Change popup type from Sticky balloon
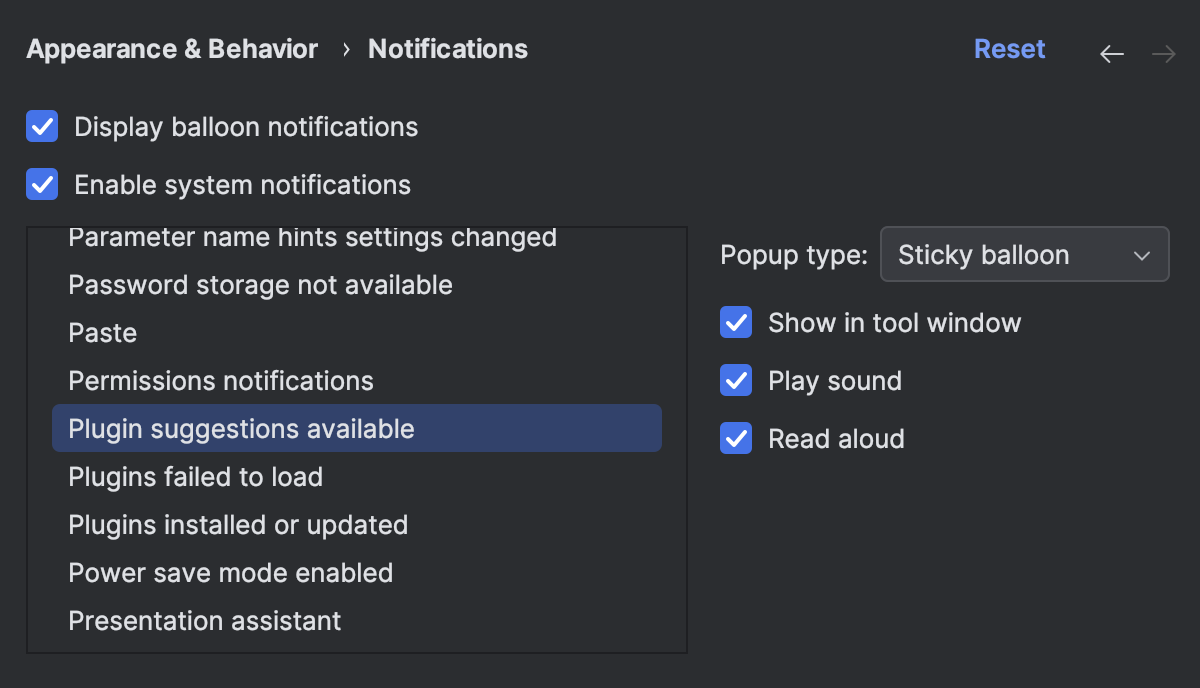This screenshot has width=1200, height=688. pyautogui.click(x=1024, y=254)
